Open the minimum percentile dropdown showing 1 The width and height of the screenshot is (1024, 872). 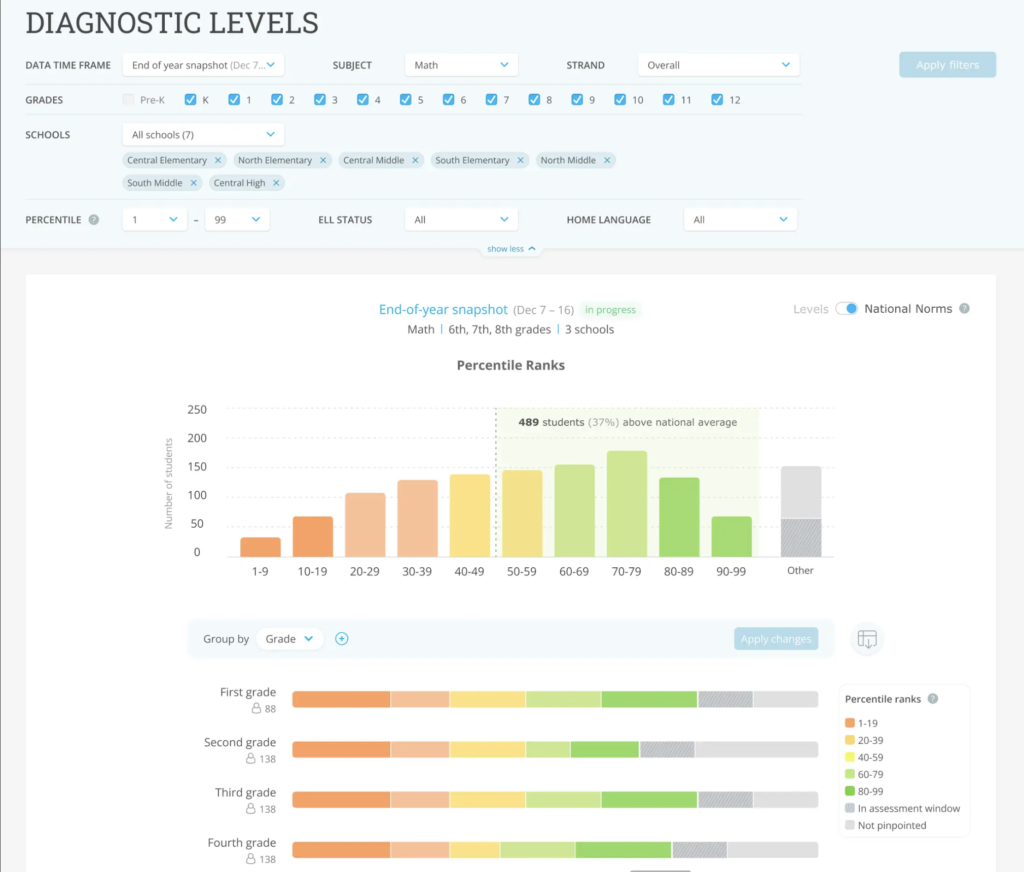154,219
